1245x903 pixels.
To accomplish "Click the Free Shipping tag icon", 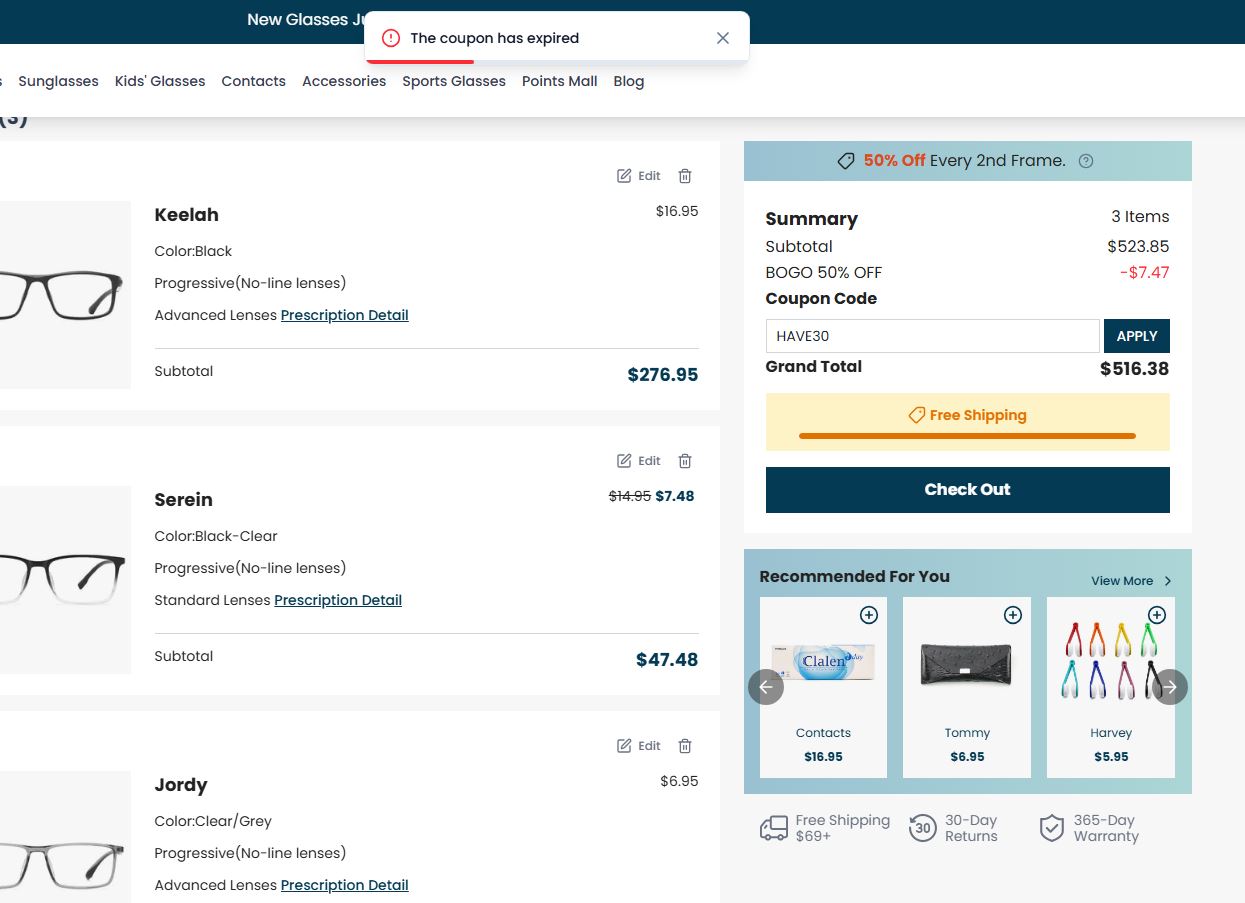I will pos(916,415).
